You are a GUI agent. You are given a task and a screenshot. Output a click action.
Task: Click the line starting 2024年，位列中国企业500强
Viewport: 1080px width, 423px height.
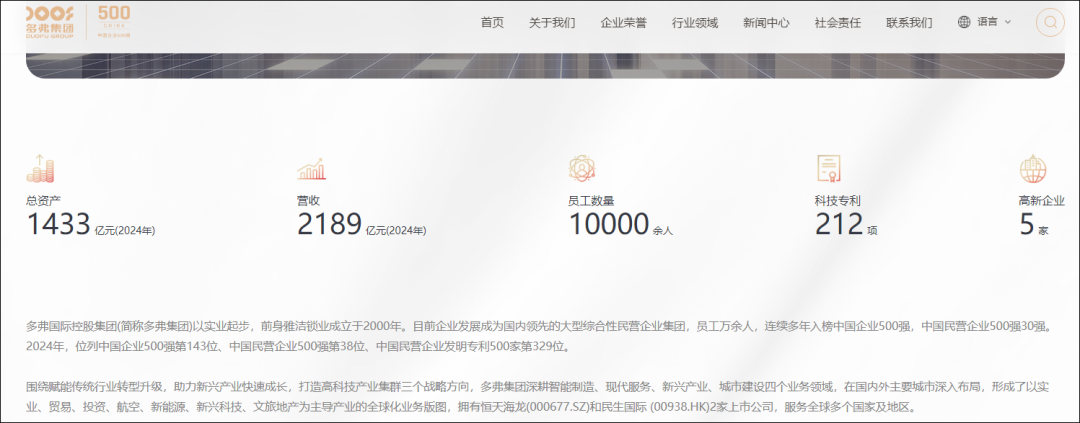point(298,346)
